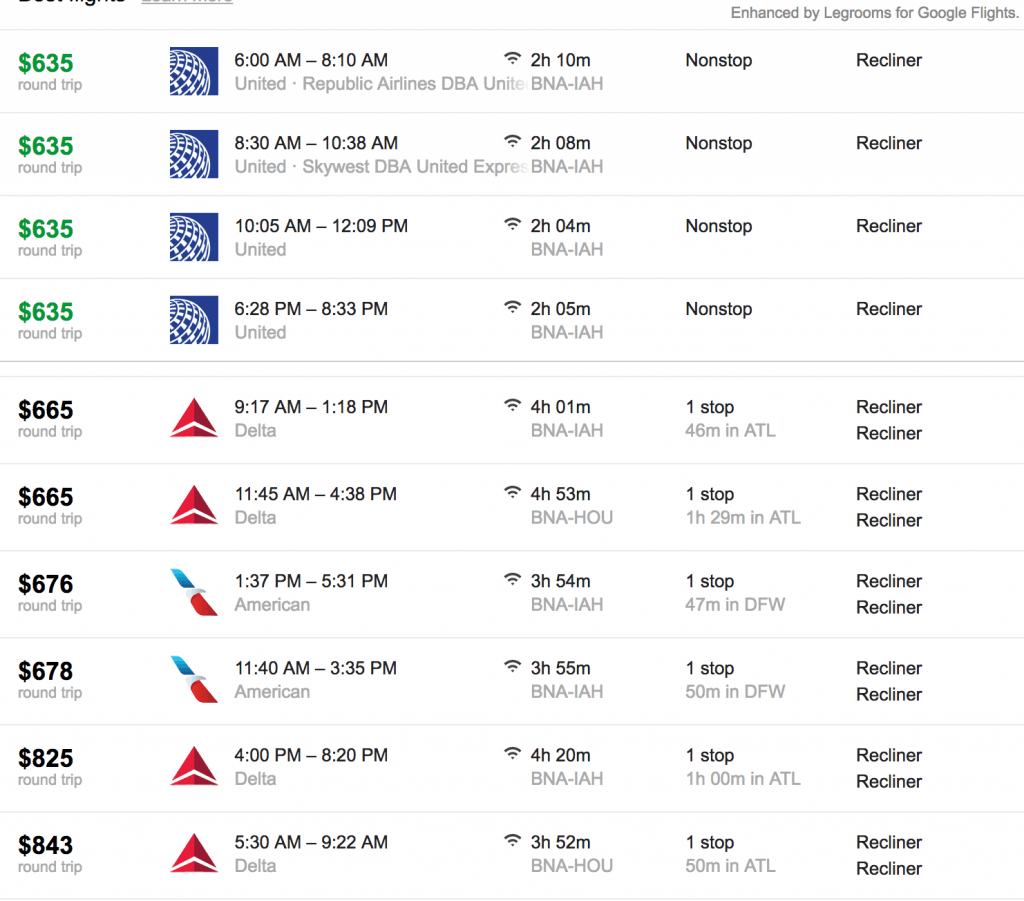This screenshot has width=1024, height=901.
Task: Click Nonstop on the 8:30 AM flight
Action: 718,143
